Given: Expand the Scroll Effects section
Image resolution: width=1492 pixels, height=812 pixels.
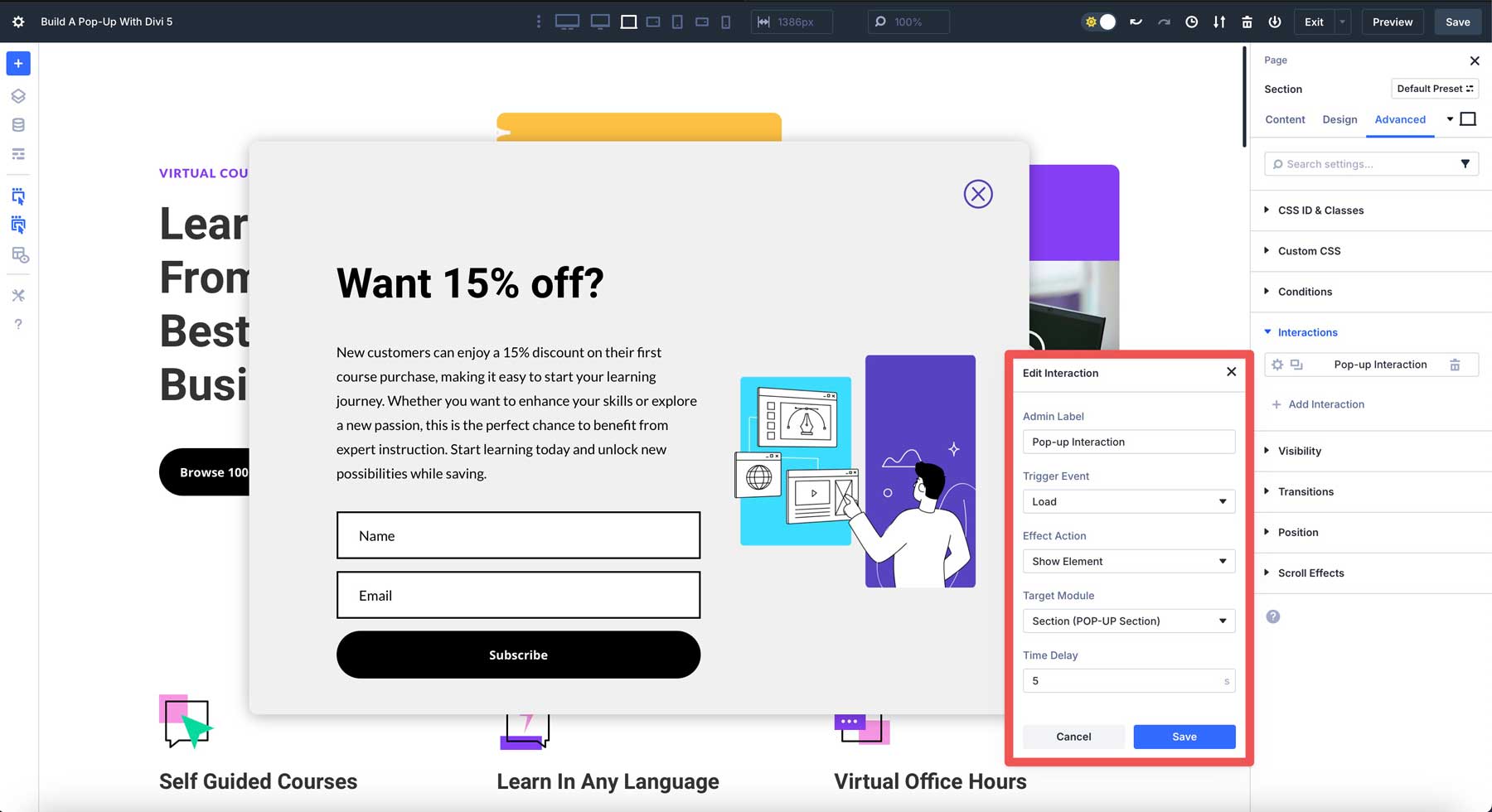Looking at the screenshot, I should pos(1311,573).
